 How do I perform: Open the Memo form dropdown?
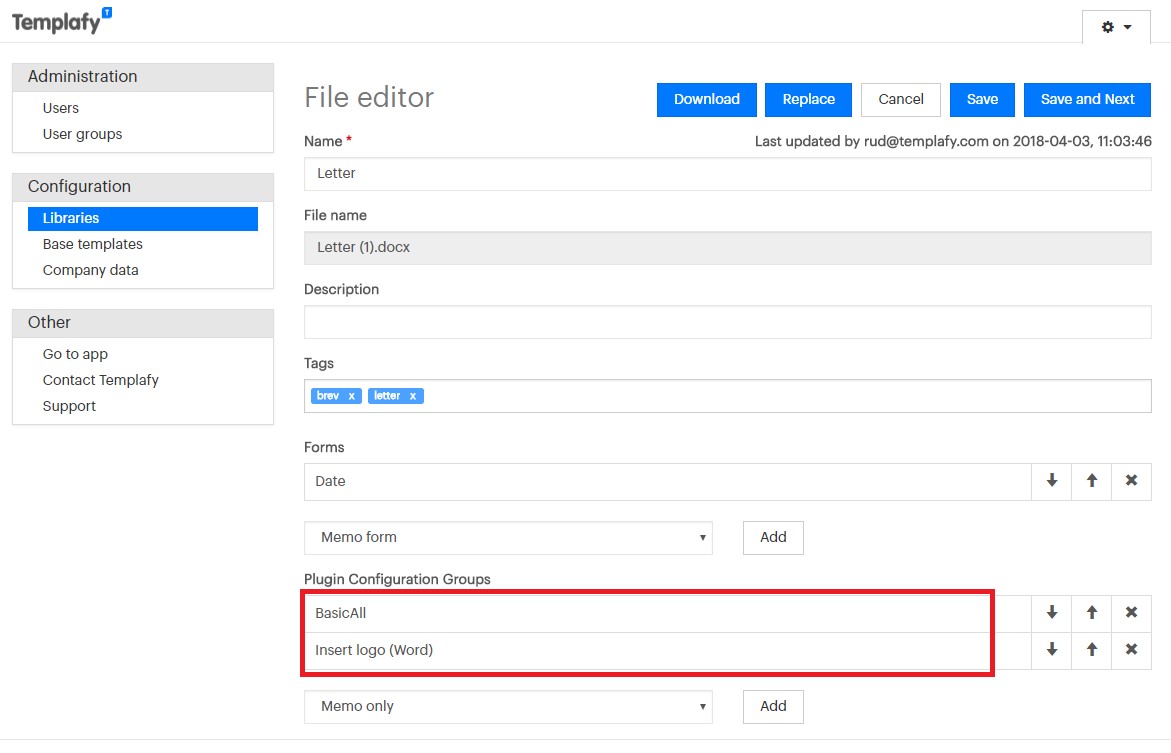[x=507, y=537]
